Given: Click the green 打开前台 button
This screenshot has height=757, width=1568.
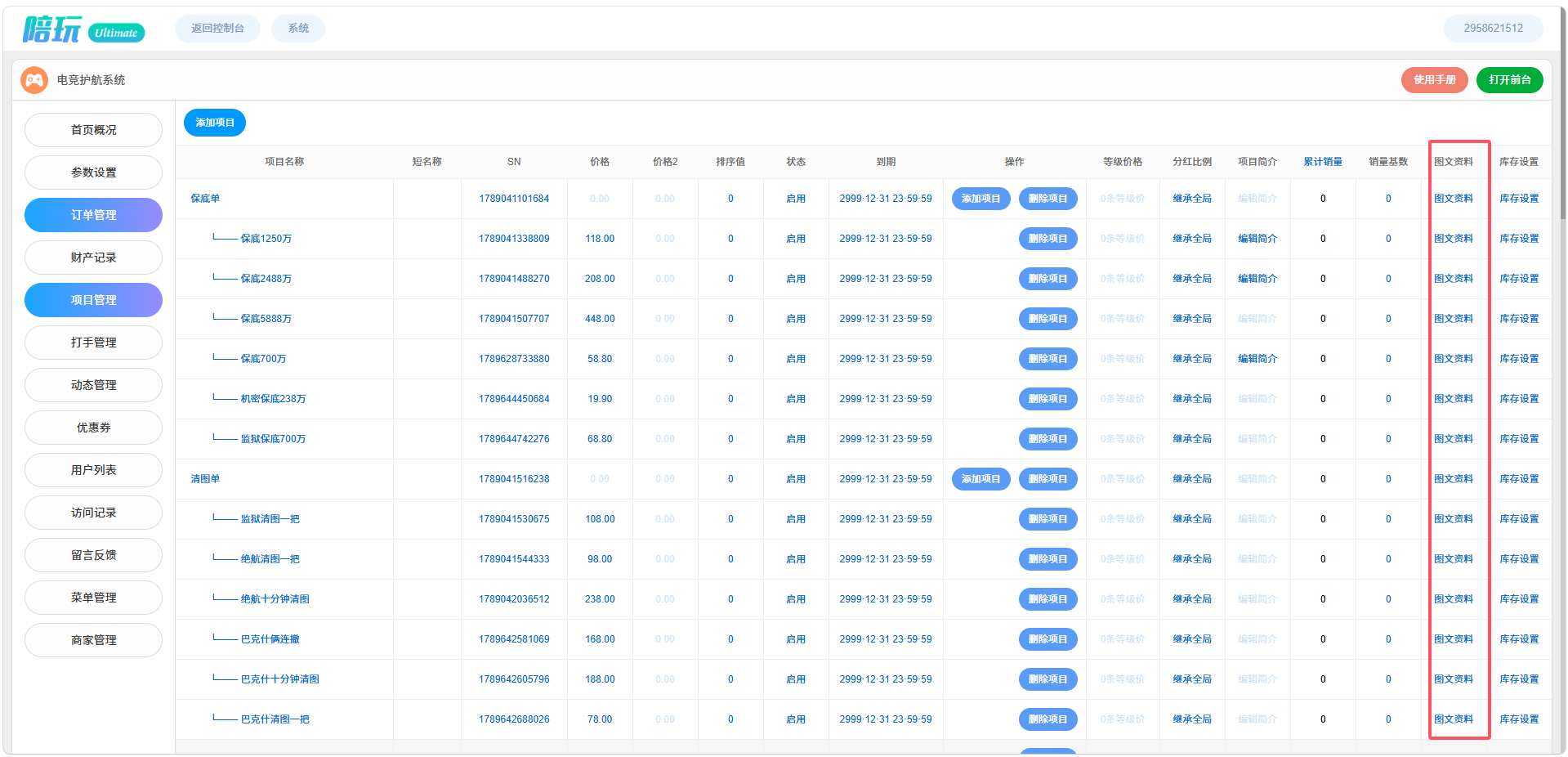Looking at the screenshot, I should click(x=1509, y=80).
